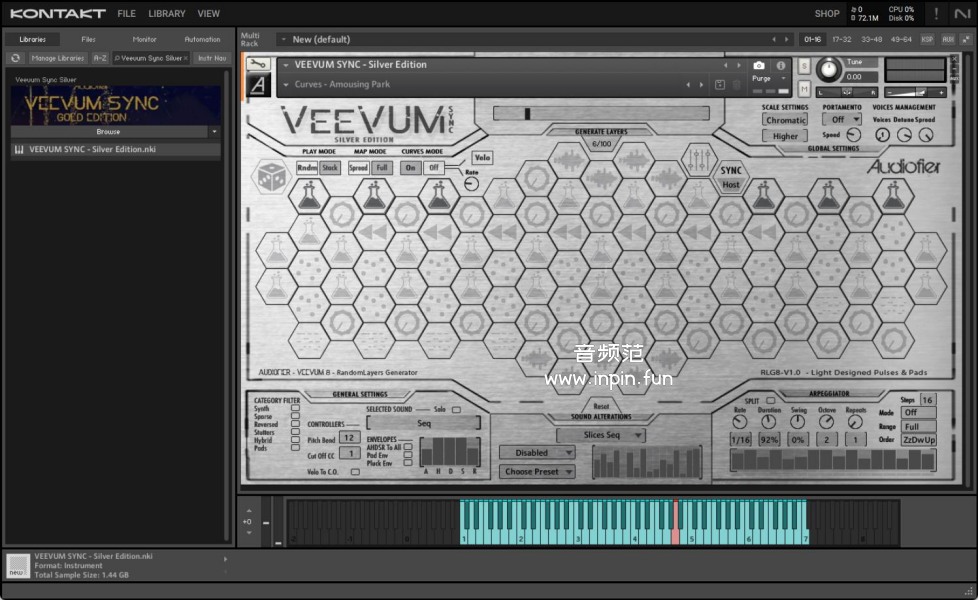Click the Native Instruments logo icon
Image resolution: width=978 pixels, height=600 pixels.
tap(961, 13)
